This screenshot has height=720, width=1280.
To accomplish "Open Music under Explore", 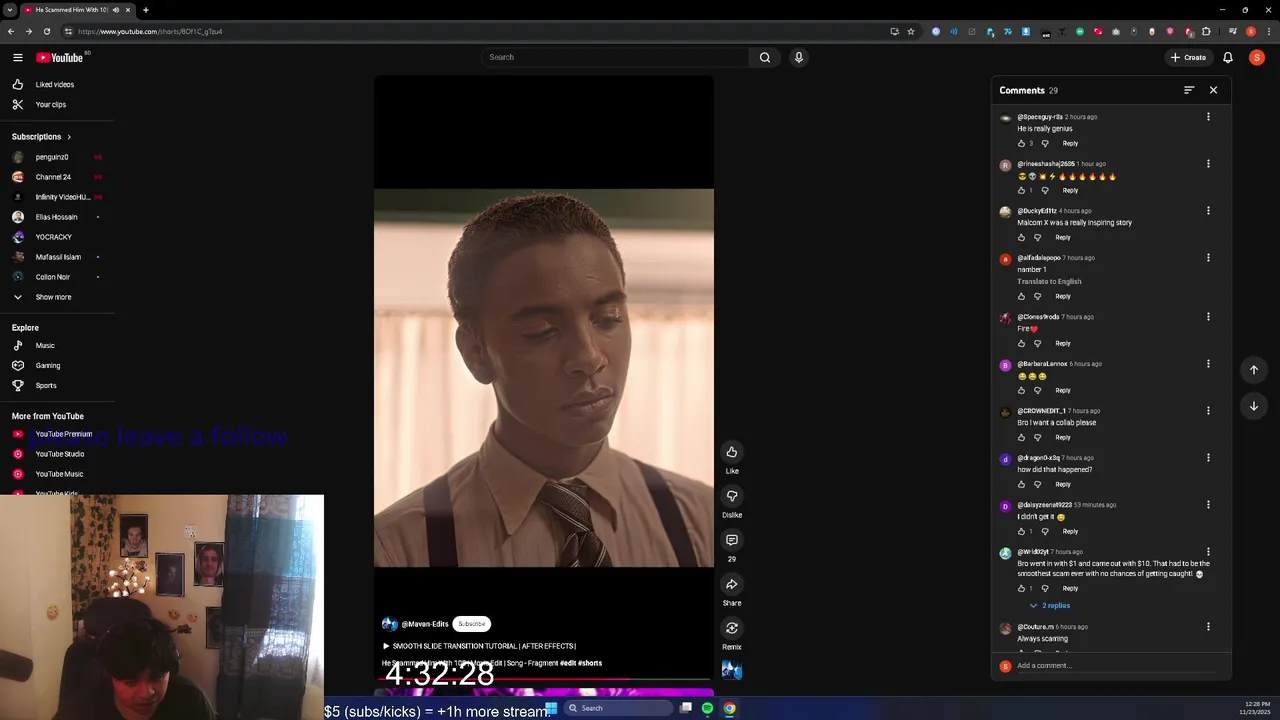I will coord(45,346).
